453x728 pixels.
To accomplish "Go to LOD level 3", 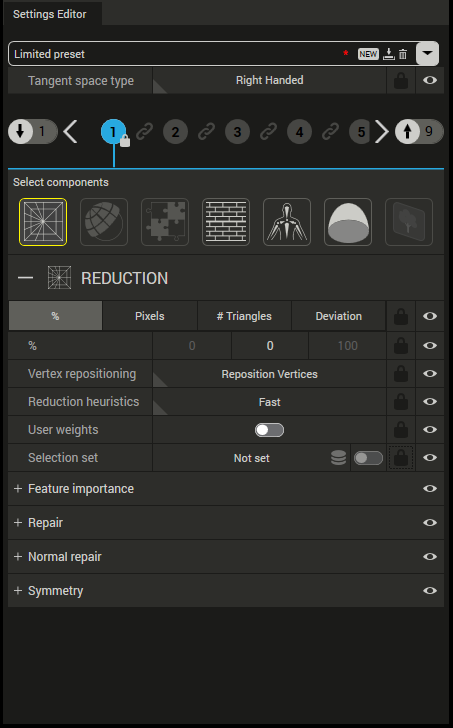I will pos(237,132).
